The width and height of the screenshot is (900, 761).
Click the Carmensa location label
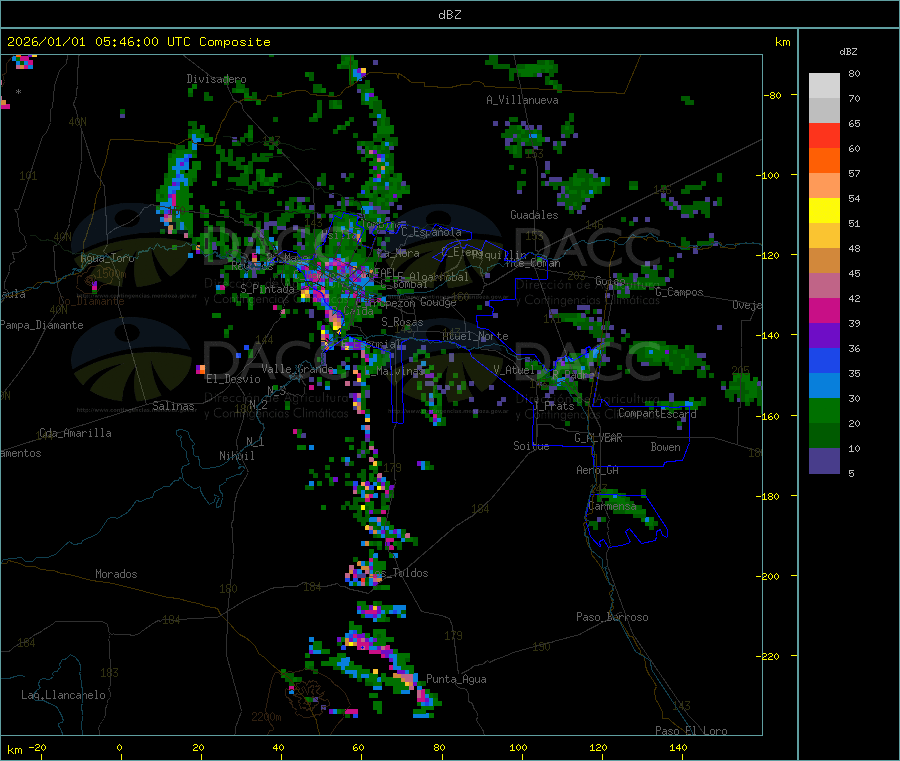[612, 506]
